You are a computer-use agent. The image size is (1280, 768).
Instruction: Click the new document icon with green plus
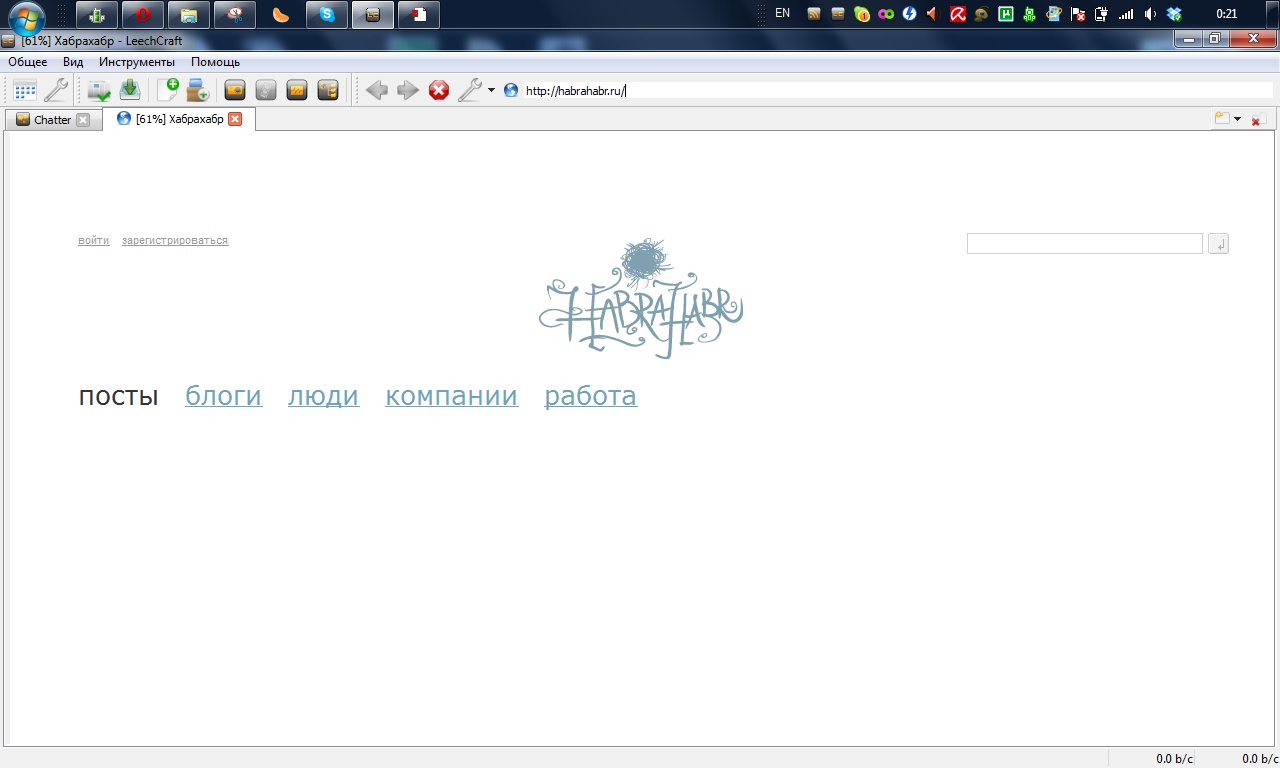(x=167, y=90)
